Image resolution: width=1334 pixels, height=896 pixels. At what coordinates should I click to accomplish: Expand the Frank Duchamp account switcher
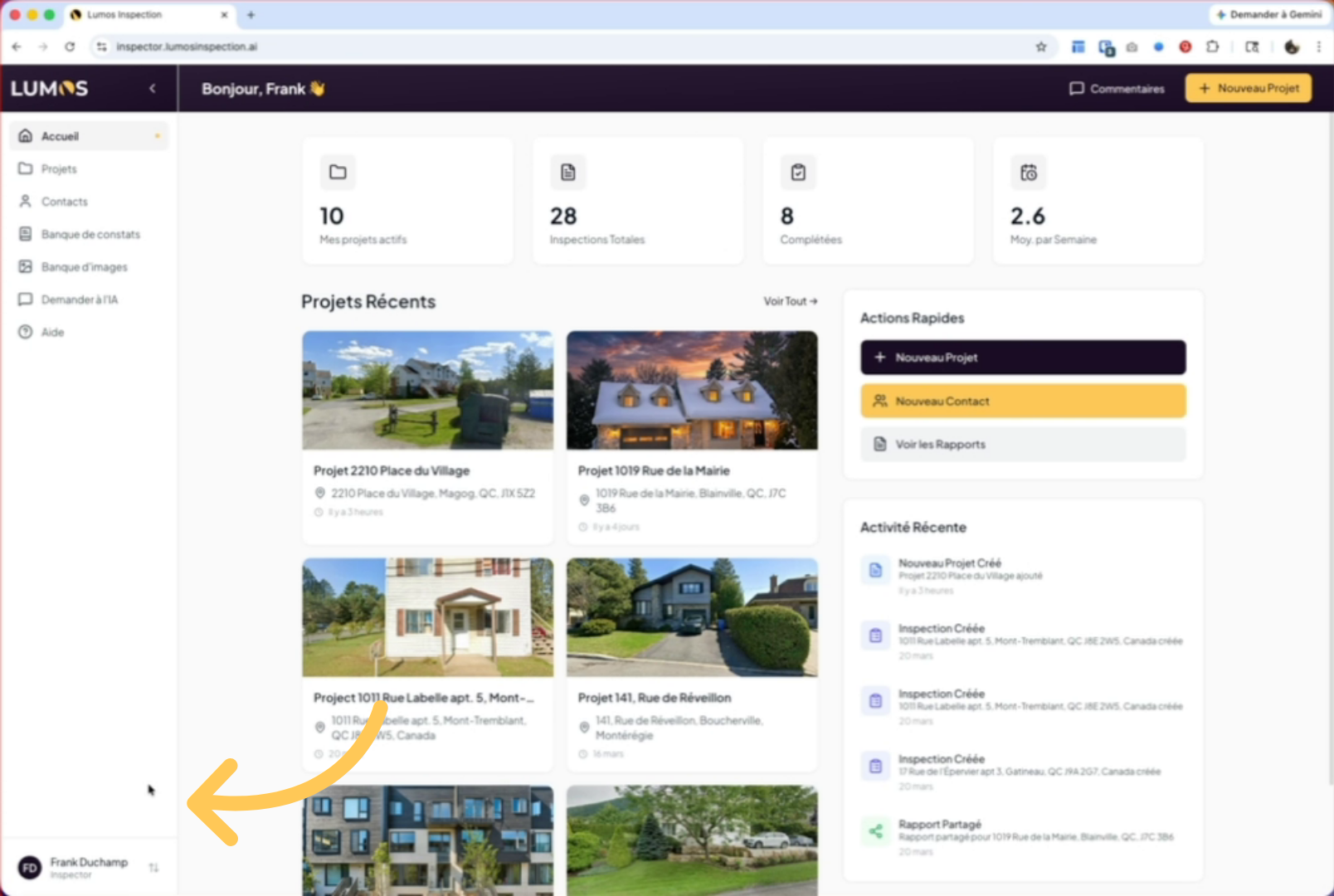(x=153, y=868)
